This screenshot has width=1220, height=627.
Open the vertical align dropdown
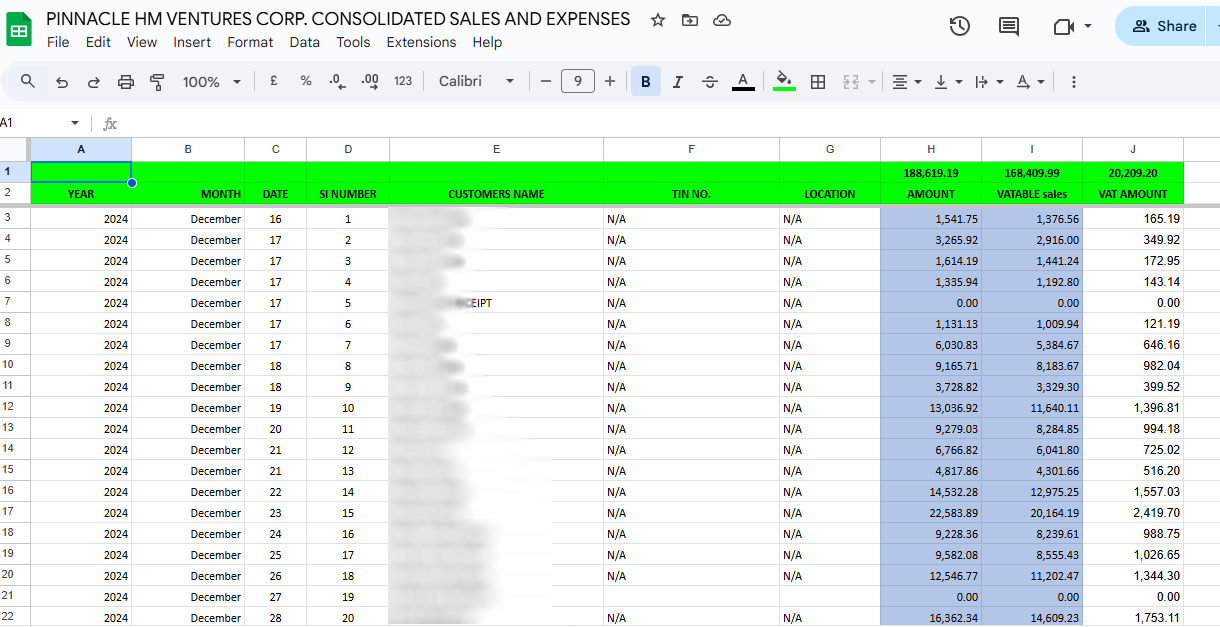(948, 82)
